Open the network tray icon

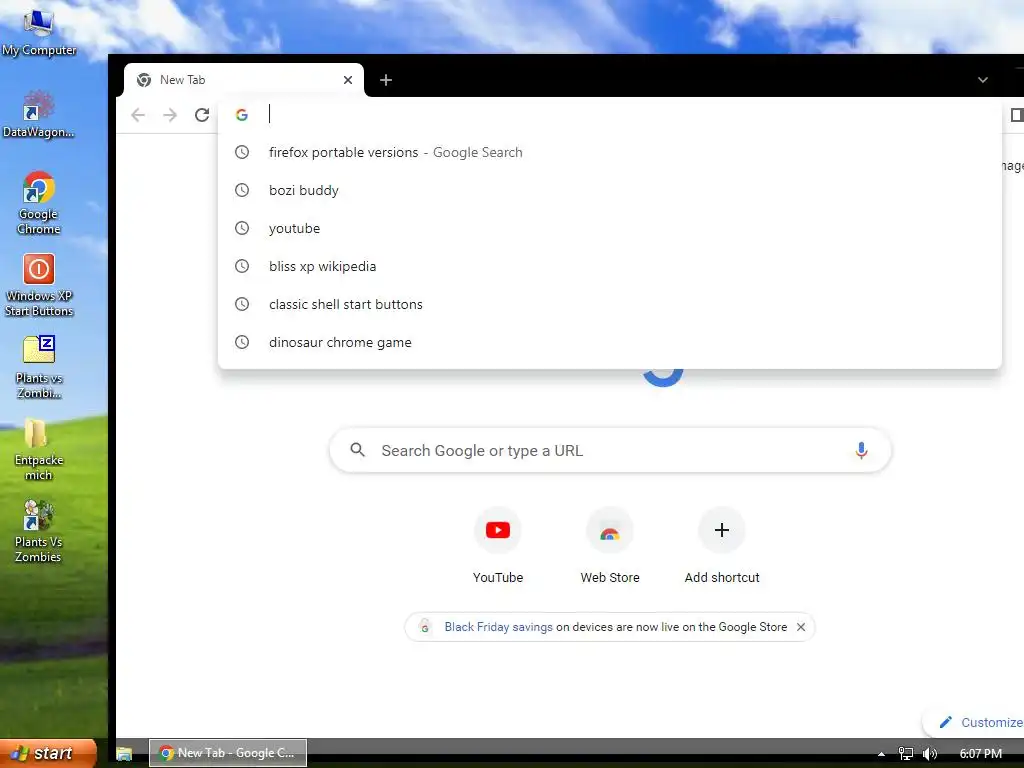tap(906, 754)
